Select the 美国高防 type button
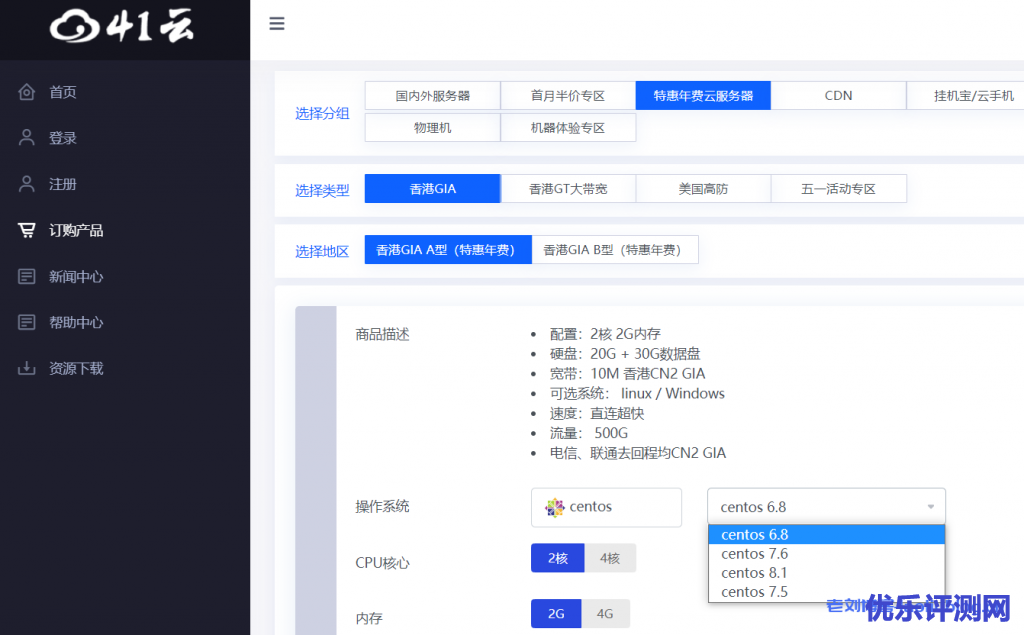 coord(703,189)
